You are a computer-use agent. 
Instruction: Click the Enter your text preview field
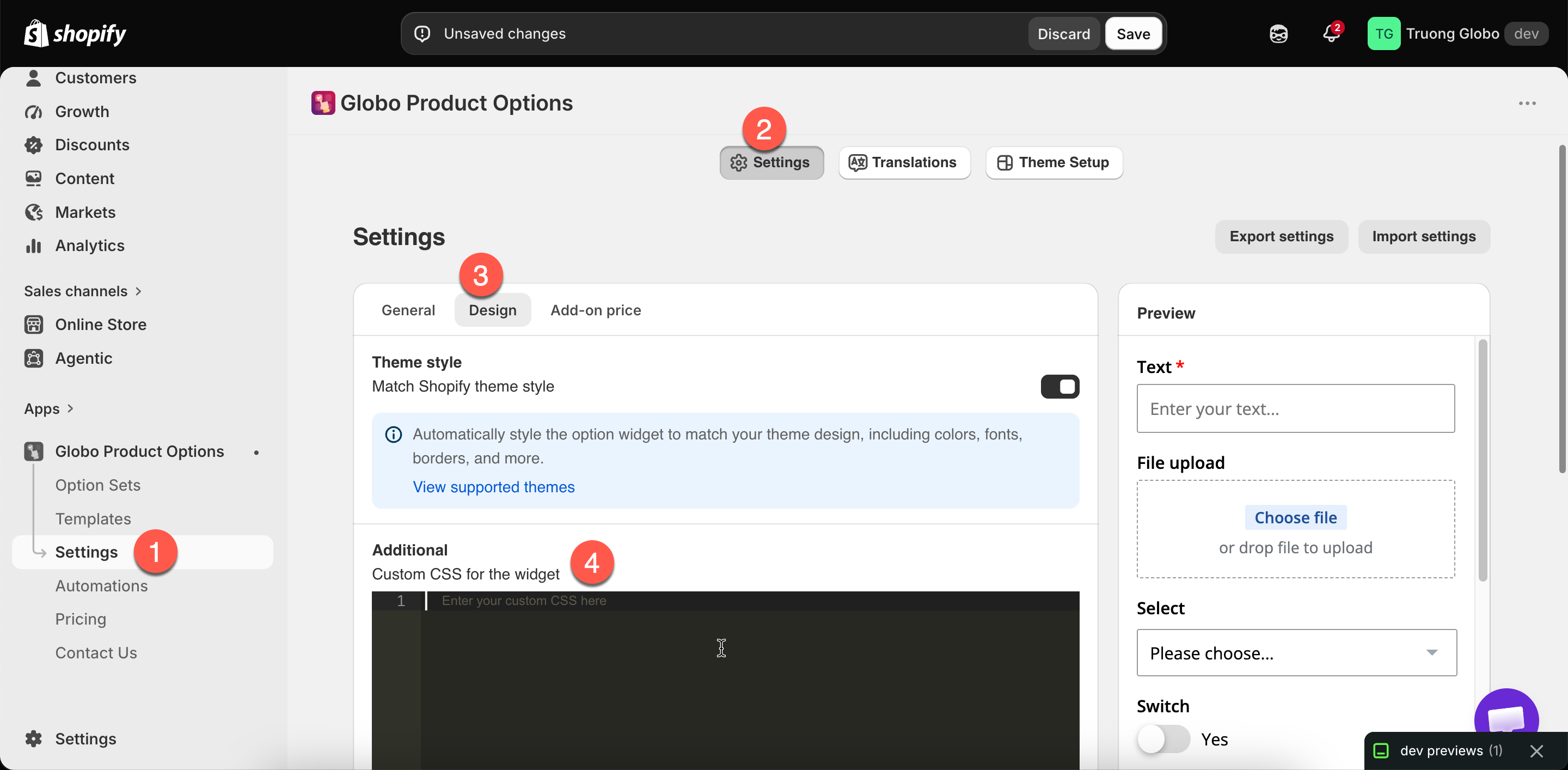point(1295,408)
